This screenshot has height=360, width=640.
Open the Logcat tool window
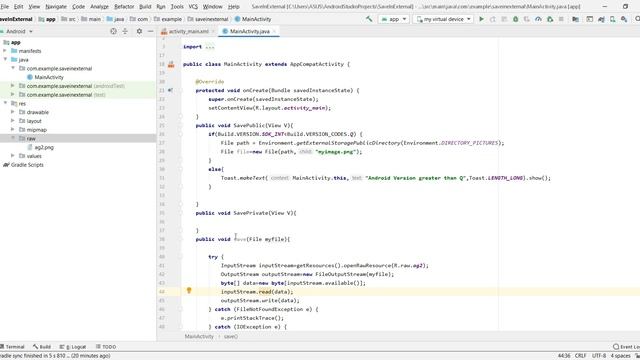(x=73, y=347)
